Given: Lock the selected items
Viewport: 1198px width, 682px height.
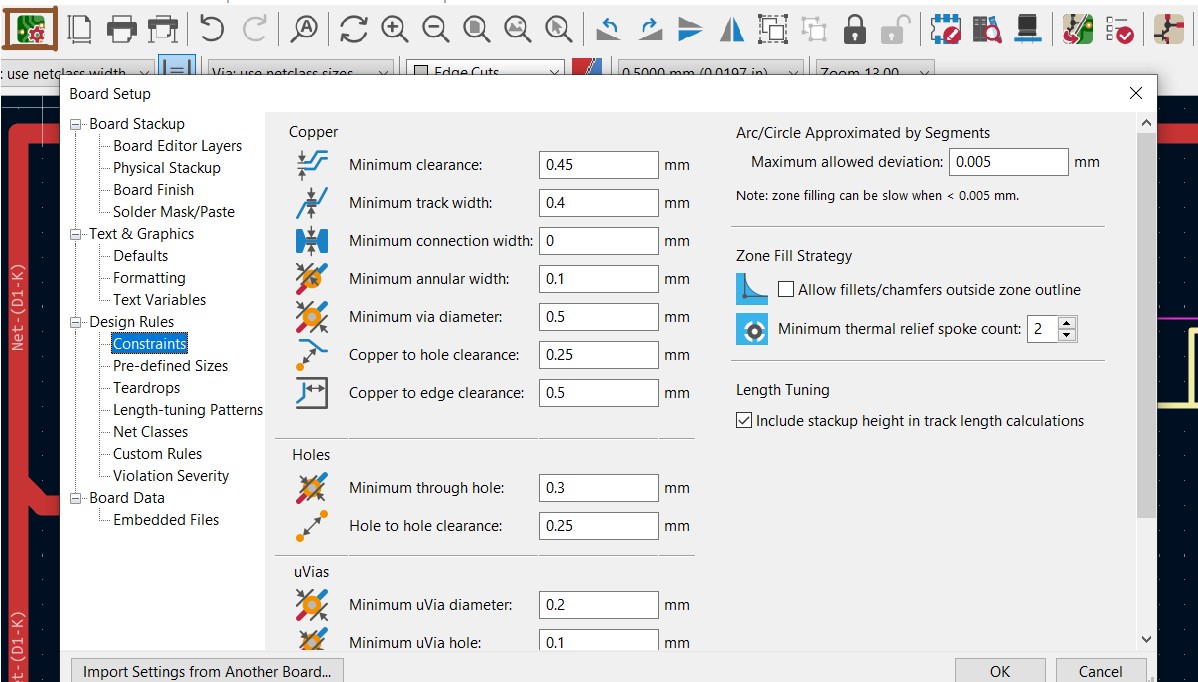Looking at the screenshot, I should click(x=854, y=29).
